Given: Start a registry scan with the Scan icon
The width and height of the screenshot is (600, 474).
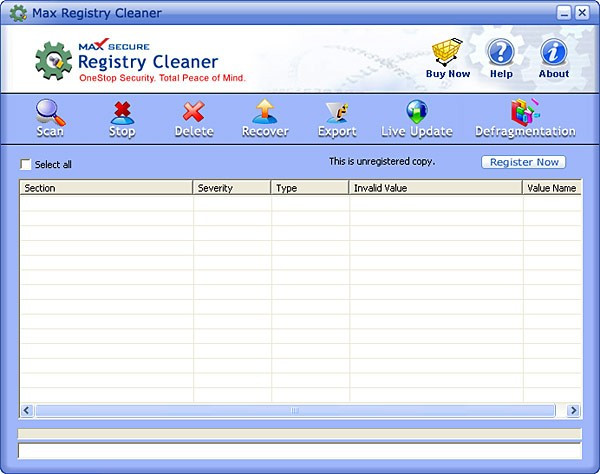Looking at the screenshot, I should (x=51, y=118).
